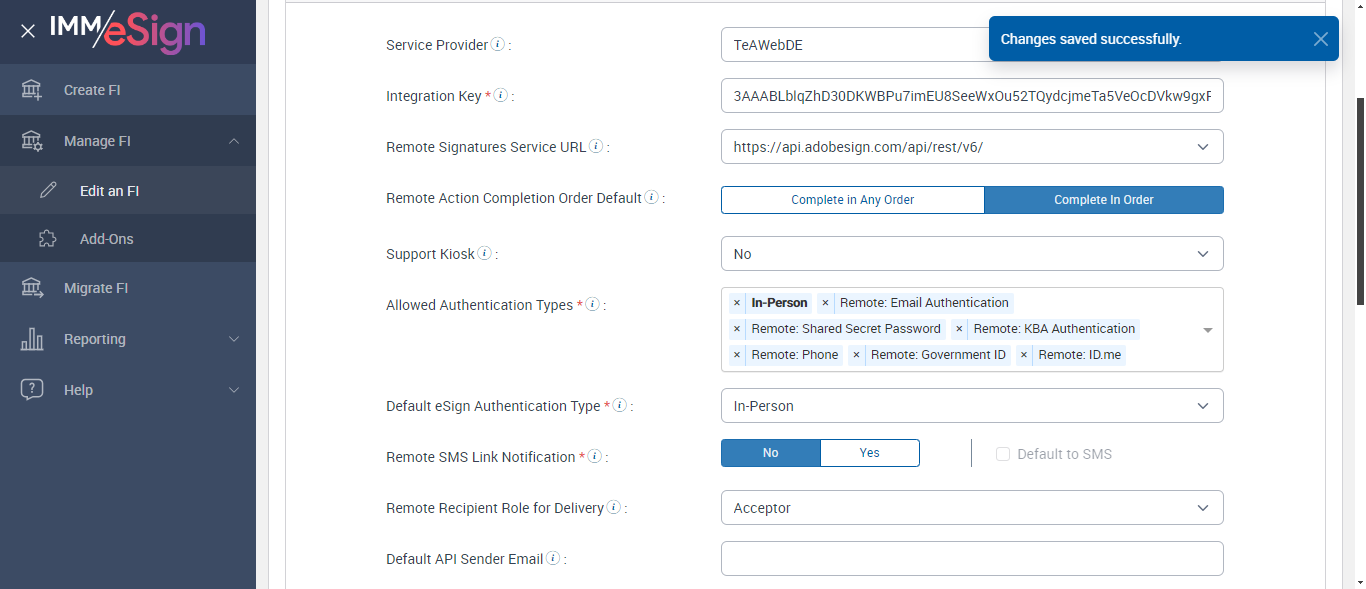Expand Remote Recipient Role for Delivery dropdown
Screen dimensions: 1366x589
pos(971,508)
